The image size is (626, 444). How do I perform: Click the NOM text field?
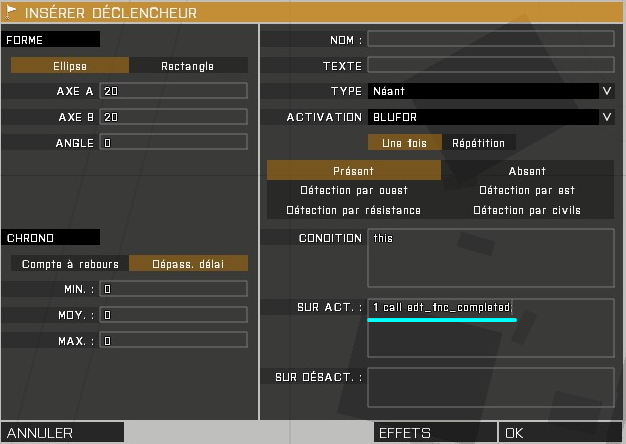(x=490, y=40)
